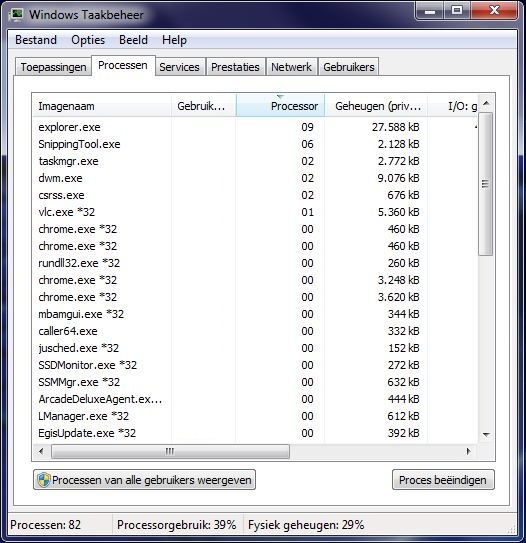This screenshot has height=543, width=526.
Task: Switch to the Prestaties tab
Action: 235,67
